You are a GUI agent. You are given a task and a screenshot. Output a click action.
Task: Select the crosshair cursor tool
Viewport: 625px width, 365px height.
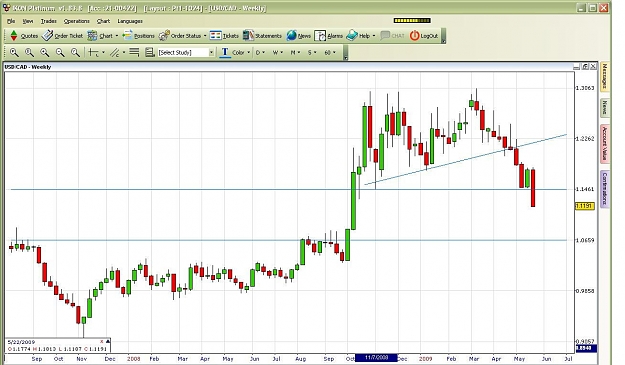94,53
